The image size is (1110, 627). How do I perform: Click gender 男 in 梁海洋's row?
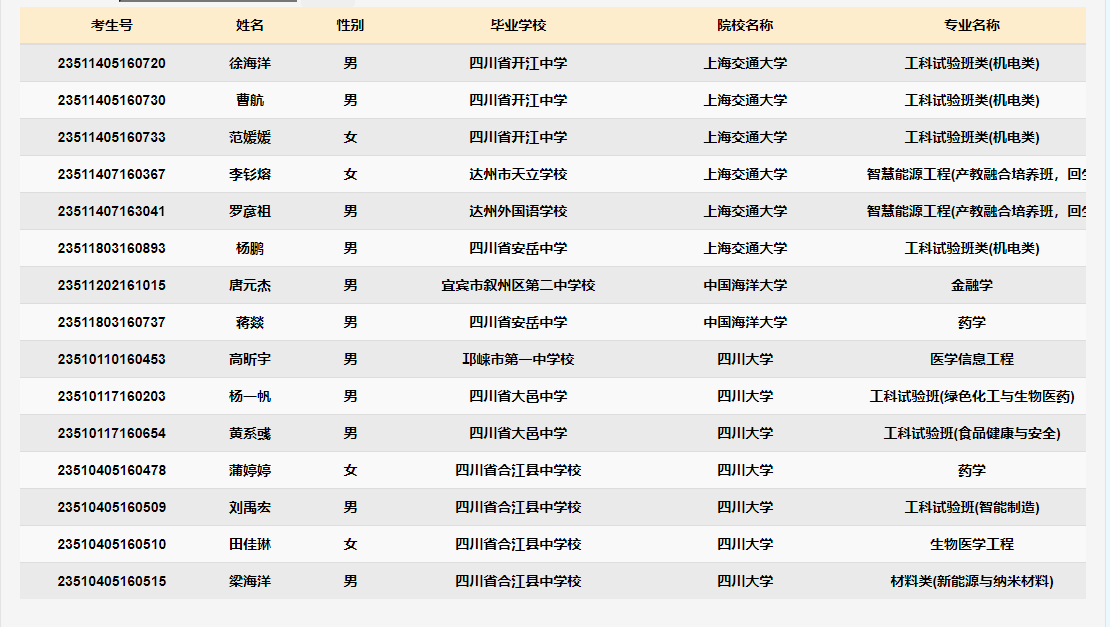(350, 581)
